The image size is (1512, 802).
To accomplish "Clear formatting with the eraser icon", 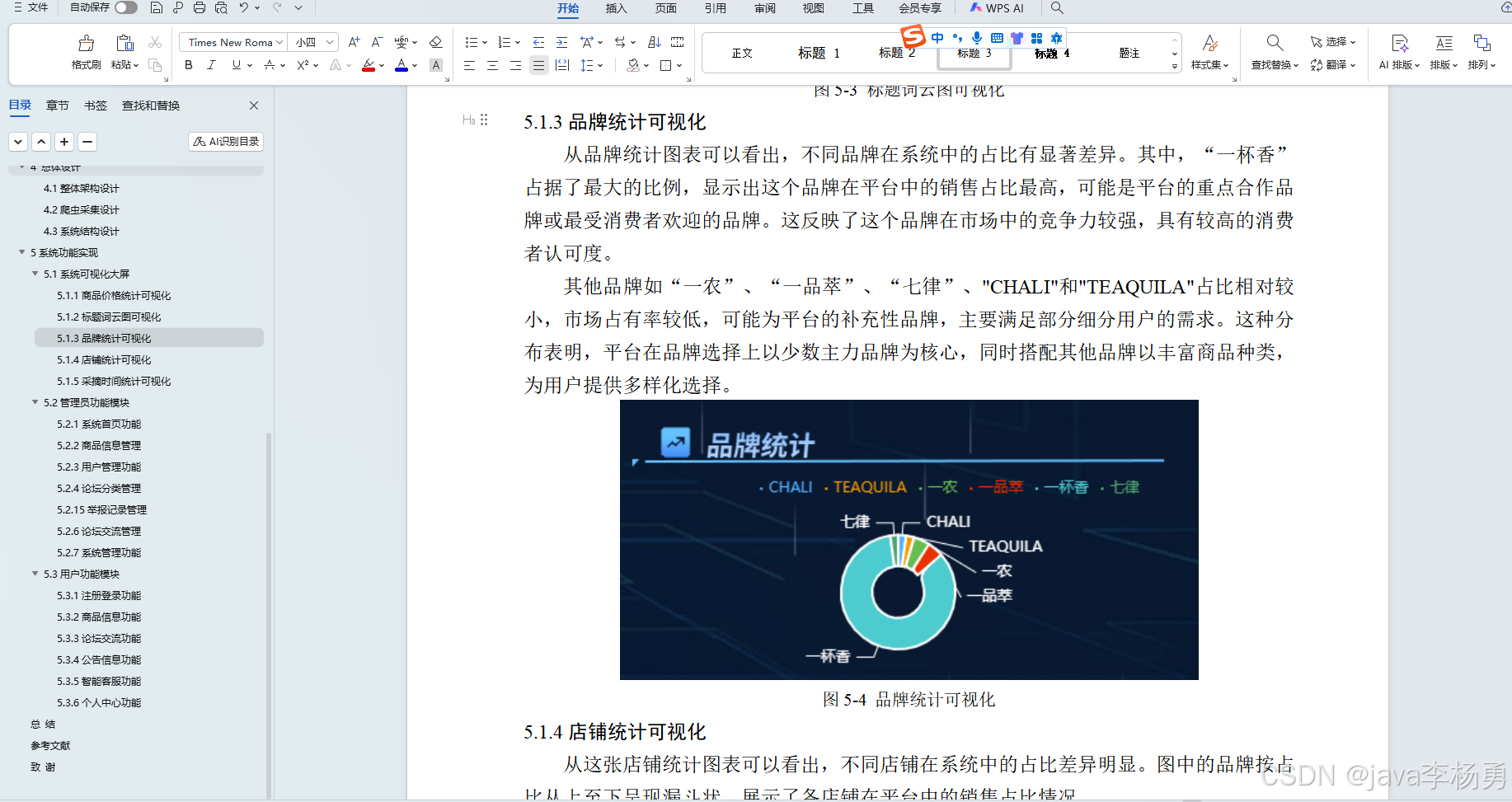I will click(436, 42).
